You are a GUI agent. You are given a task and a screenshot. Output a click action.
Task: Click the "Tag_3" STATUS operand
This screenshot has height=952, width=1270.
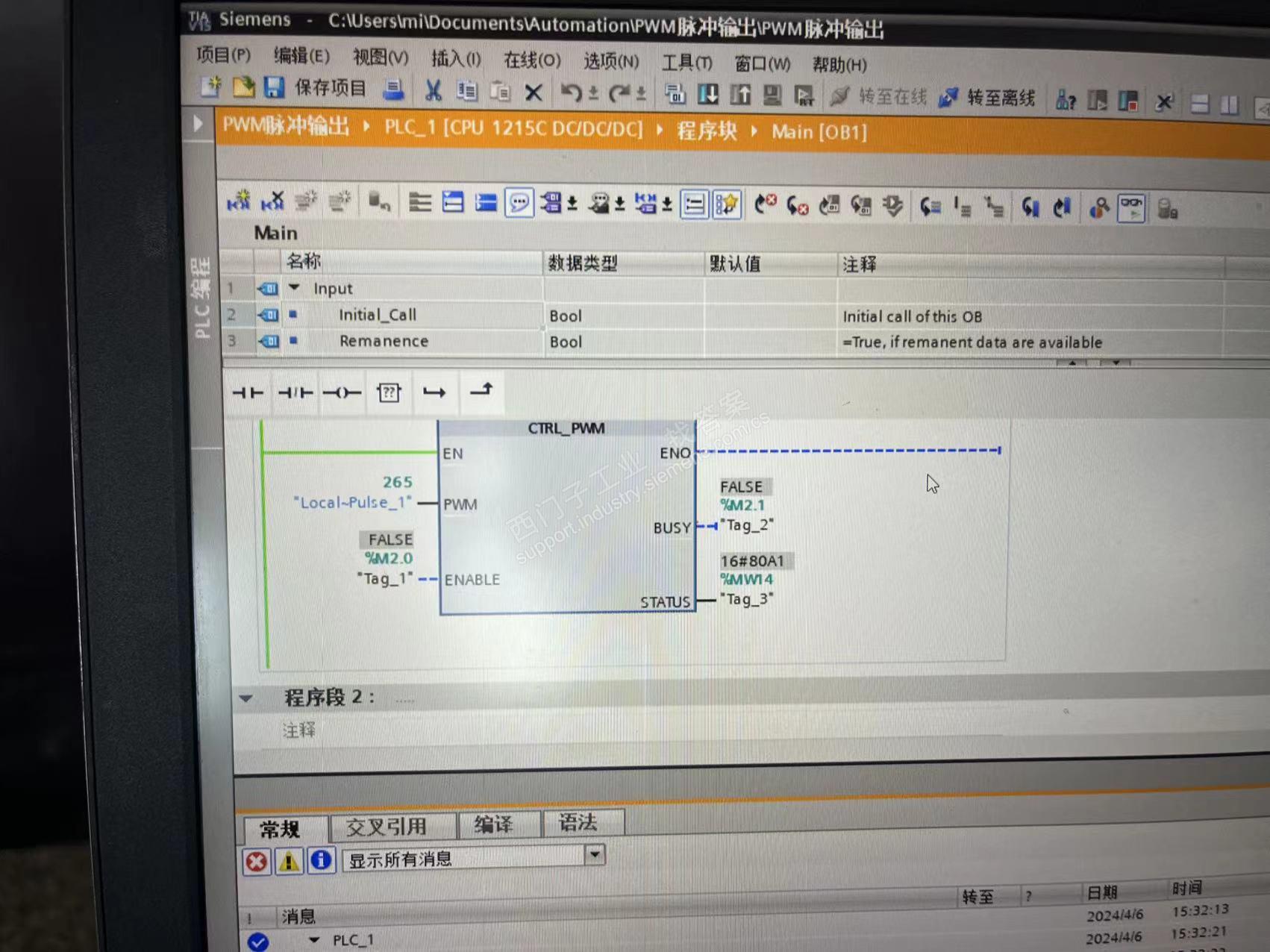(747, 599)
